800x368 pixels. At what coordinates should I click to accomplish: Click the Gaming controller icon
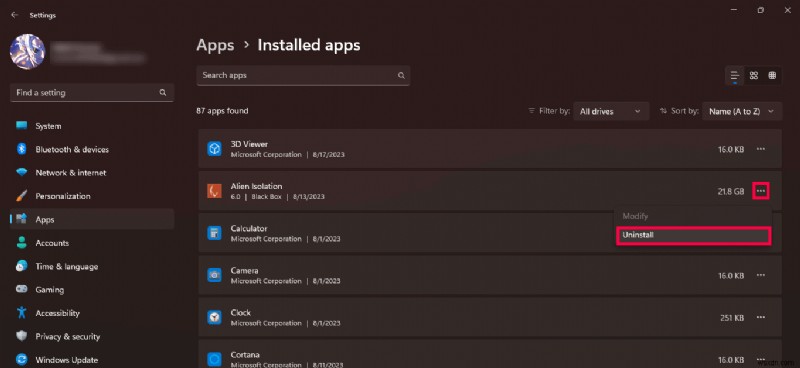click(21, 289)
